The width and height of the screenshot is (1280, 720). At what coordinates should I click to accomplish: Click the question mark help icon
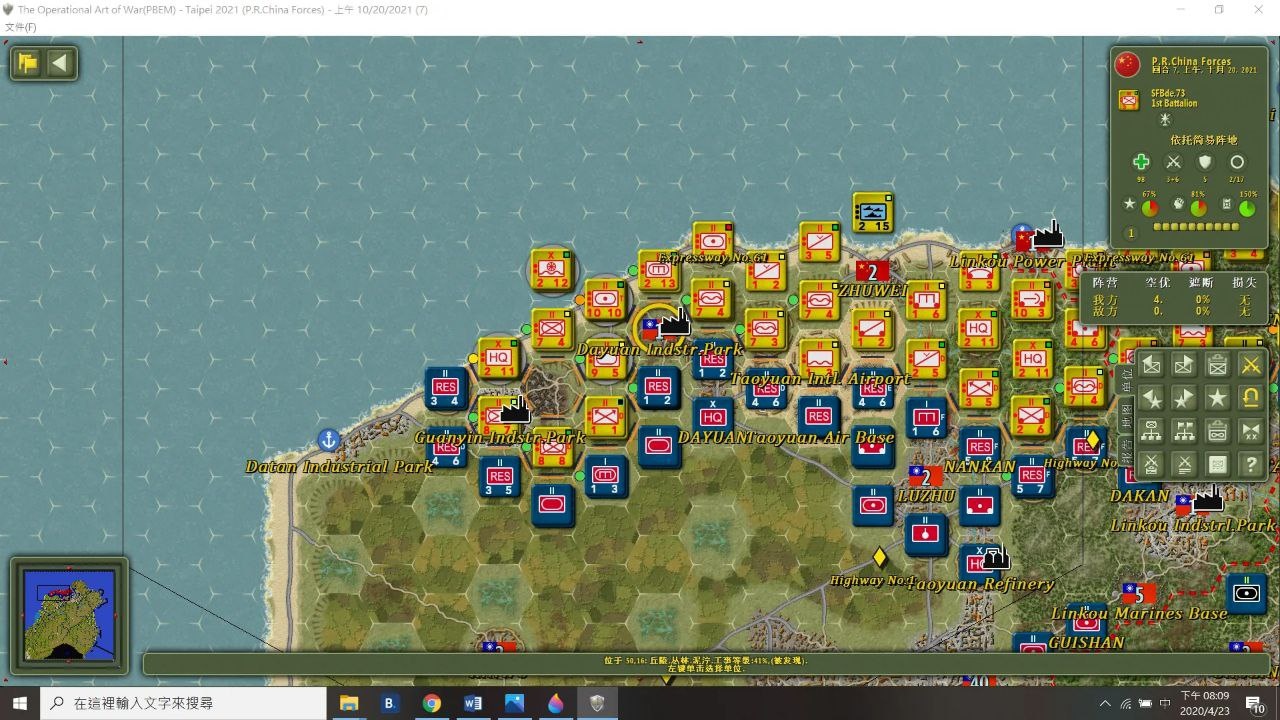pyautogui.click(x=1250, y=464)
